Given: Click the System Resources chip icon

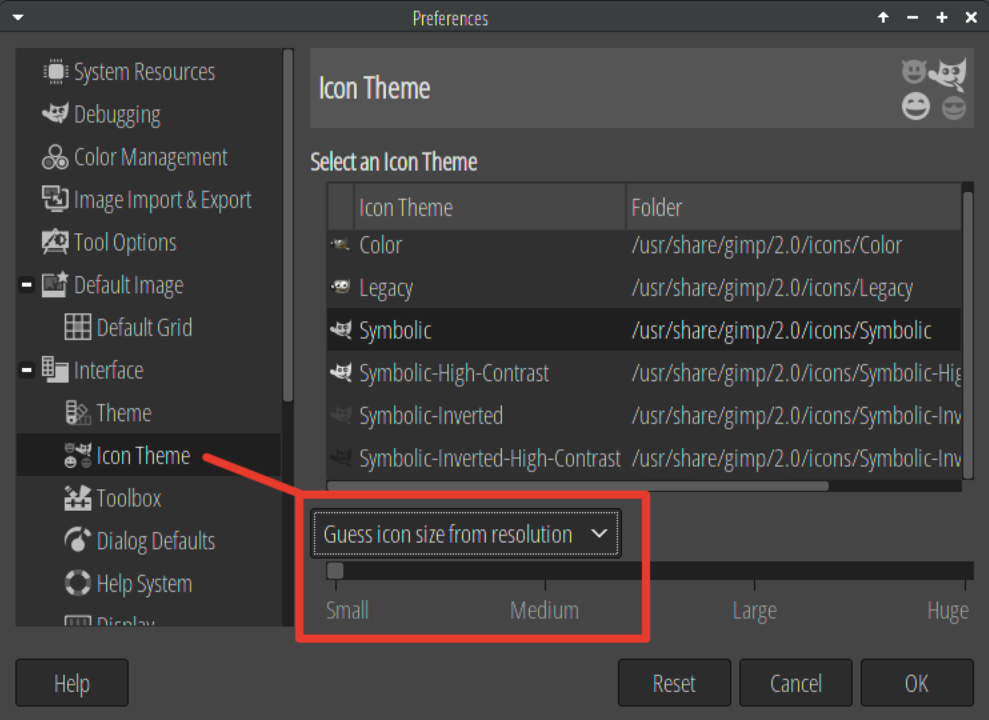Looking at the screenshot, I should pos(55,72).
